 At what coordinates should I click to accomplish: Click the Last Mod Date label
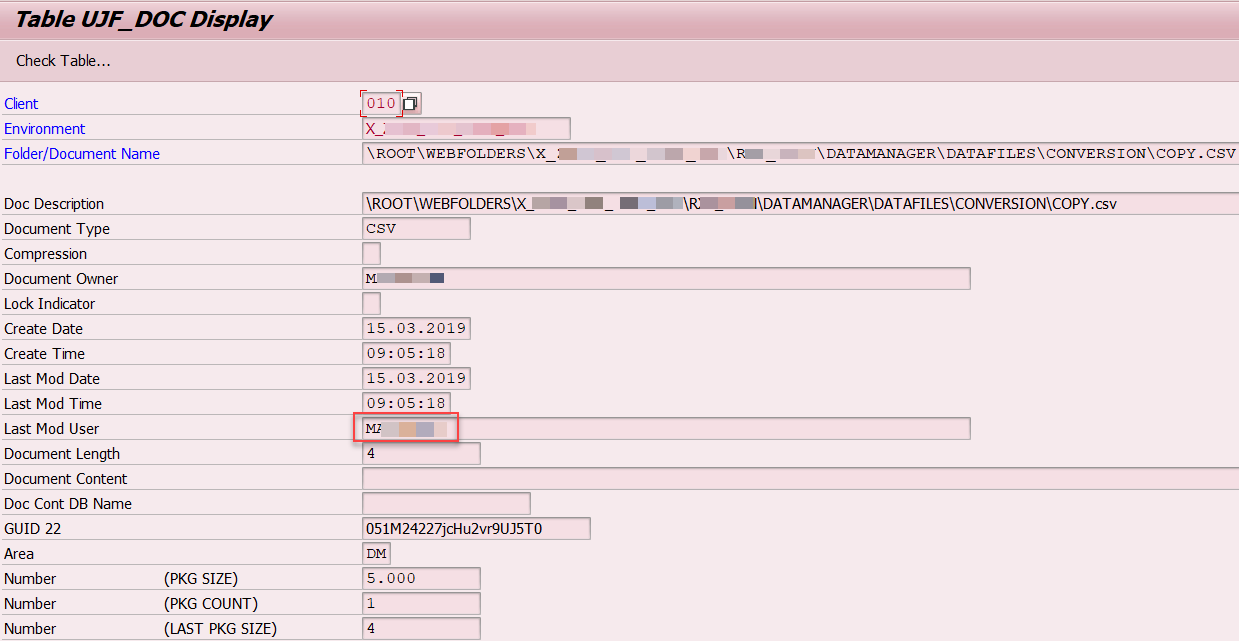pos(52,379)
